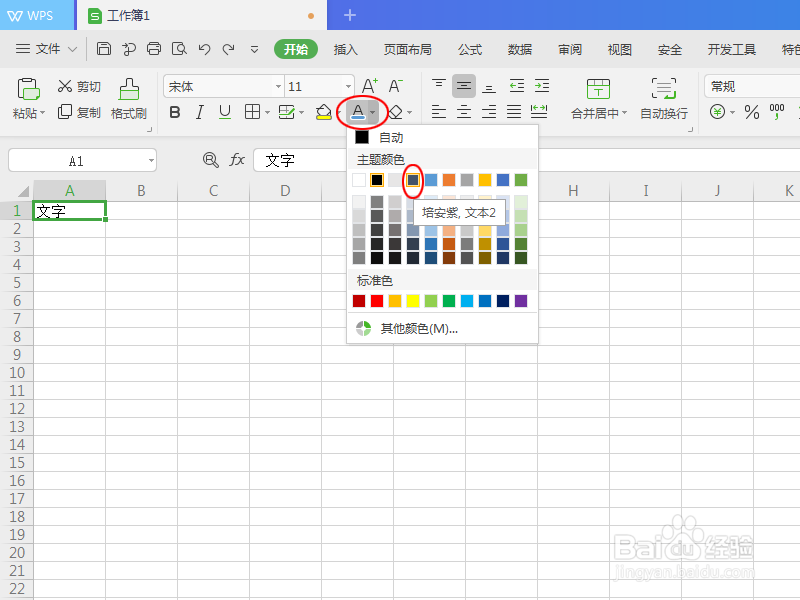Viewport: 800px width, 600px height.
Task: Click the borders grid icon
Action: tap(253, 112)
